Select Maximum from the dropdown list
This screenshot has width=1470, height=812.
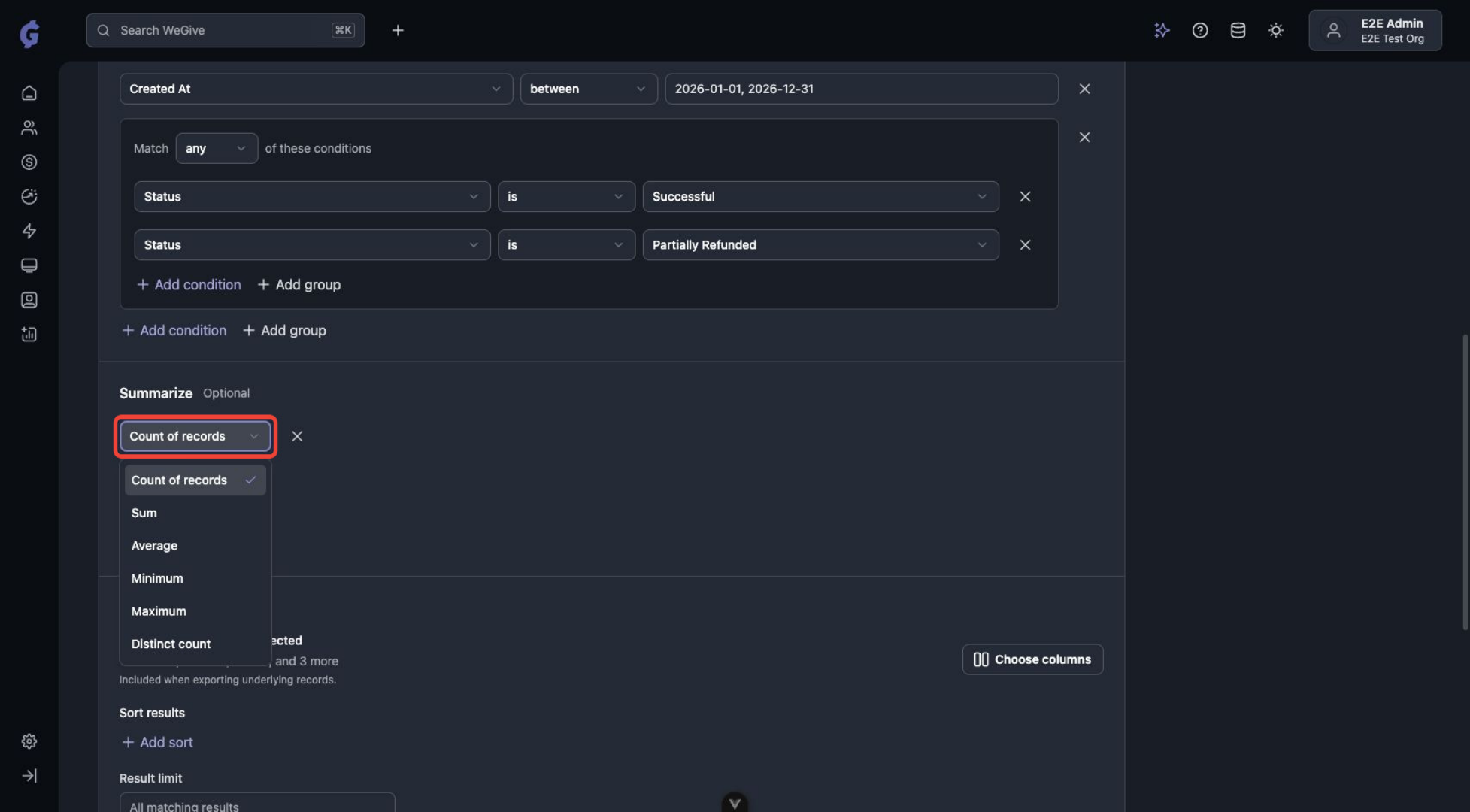coord(195,611)
